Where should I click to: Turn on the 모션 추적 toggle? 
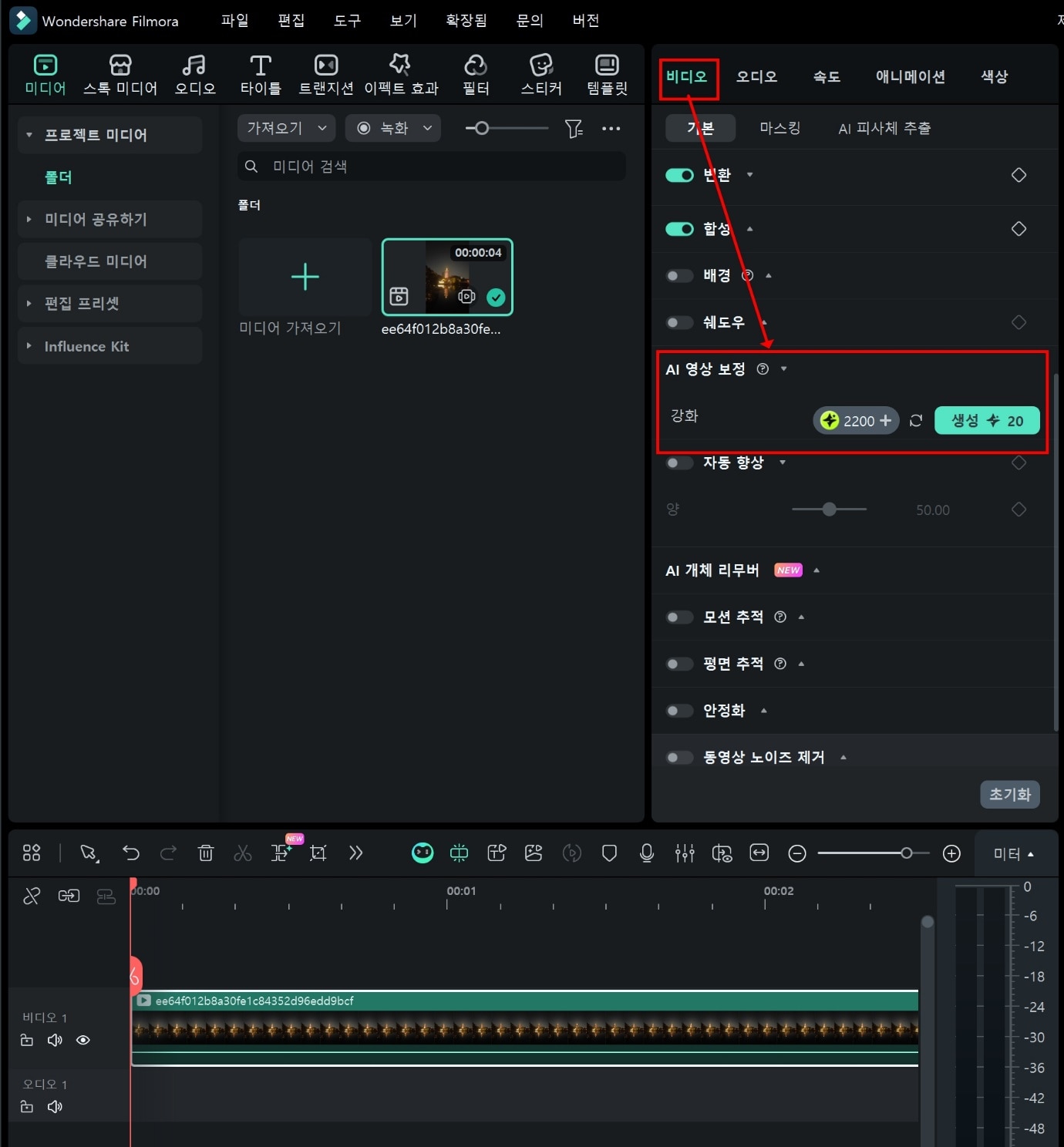679,617
